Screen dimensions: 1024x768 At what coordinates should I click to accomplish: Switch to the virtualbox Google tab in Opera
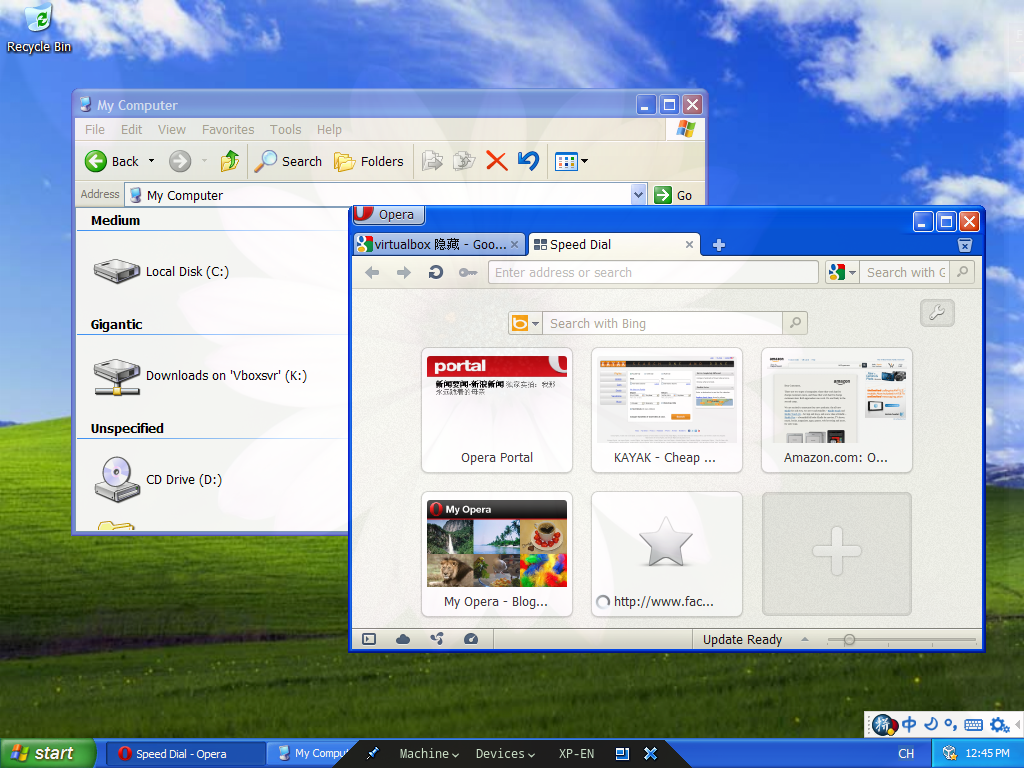[439, 245]
